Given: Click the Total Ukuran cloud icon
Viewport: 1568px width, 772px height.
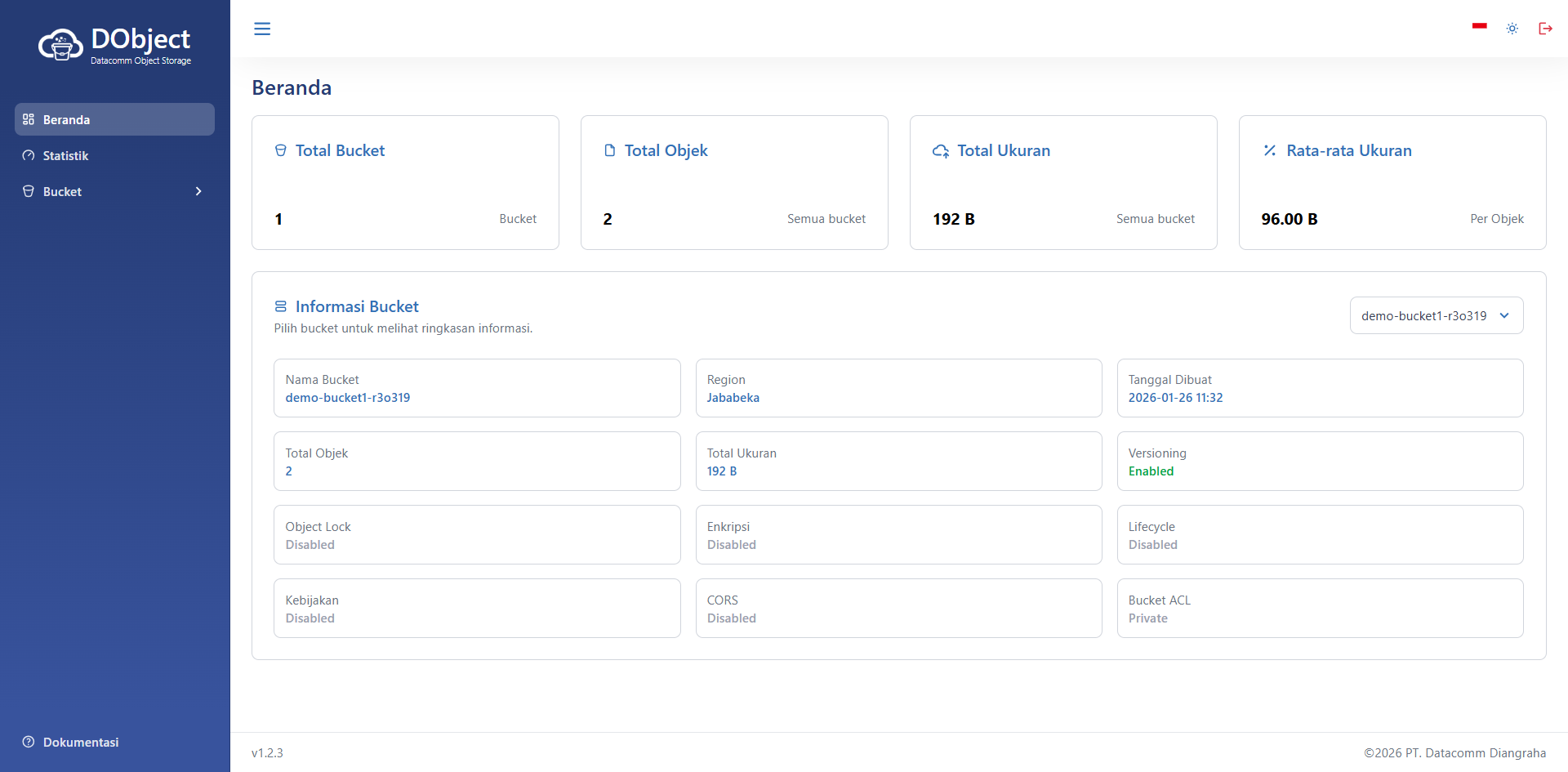Looking at the screenshot, I should (941, 151).
